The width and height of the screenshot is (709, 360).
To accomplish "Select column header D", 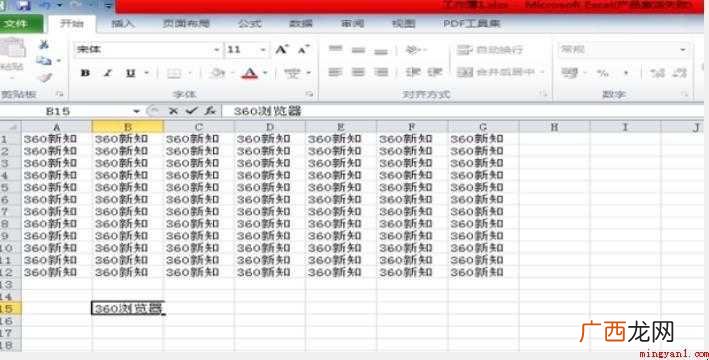I will (x=270, y=127).
